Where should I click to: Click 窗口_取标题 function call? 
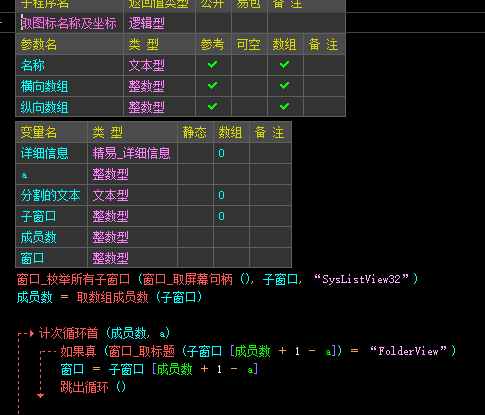(x=141, y=351)
